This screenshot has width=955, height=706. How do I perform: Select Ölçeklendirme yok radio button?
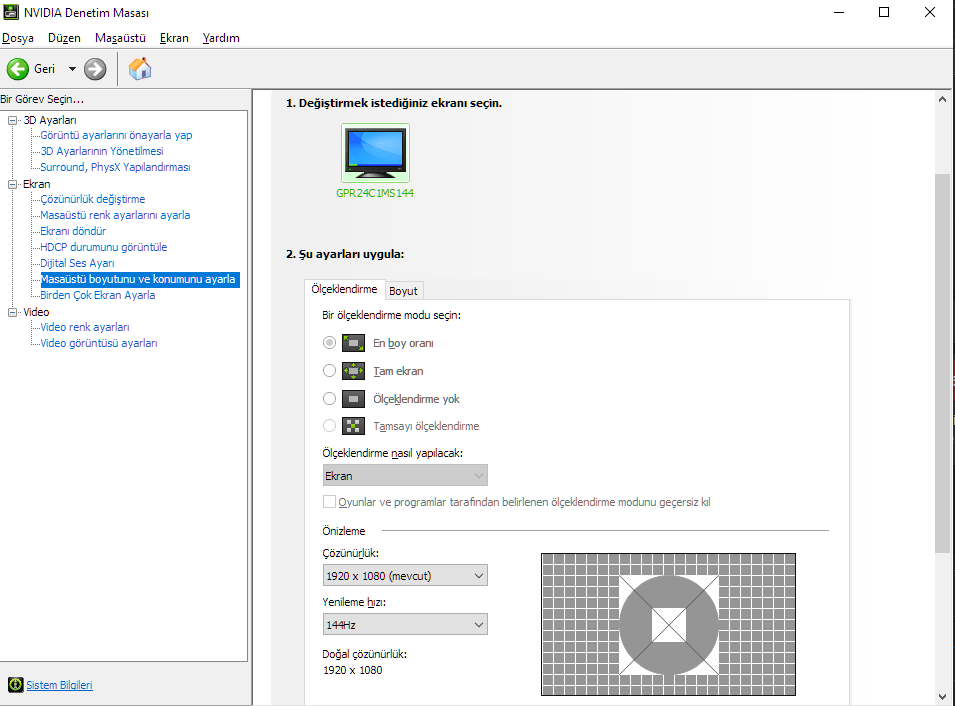329,398
